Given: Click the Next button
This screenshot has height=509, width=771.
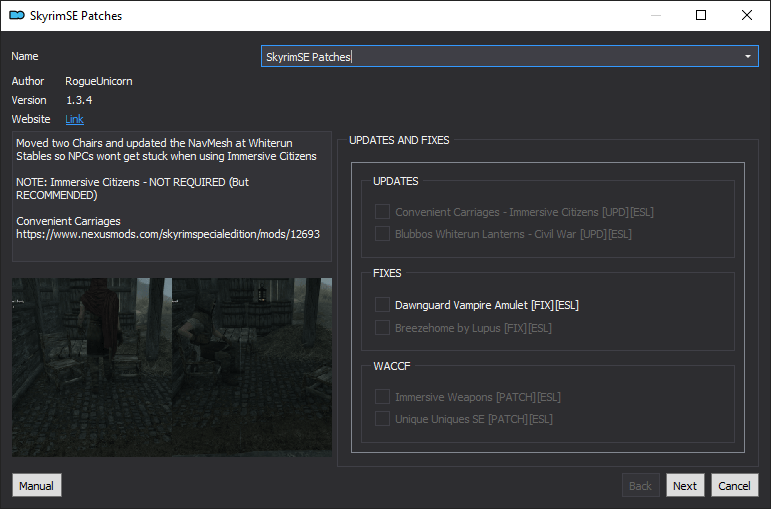Looking at the screenshot, I should 685,485.
